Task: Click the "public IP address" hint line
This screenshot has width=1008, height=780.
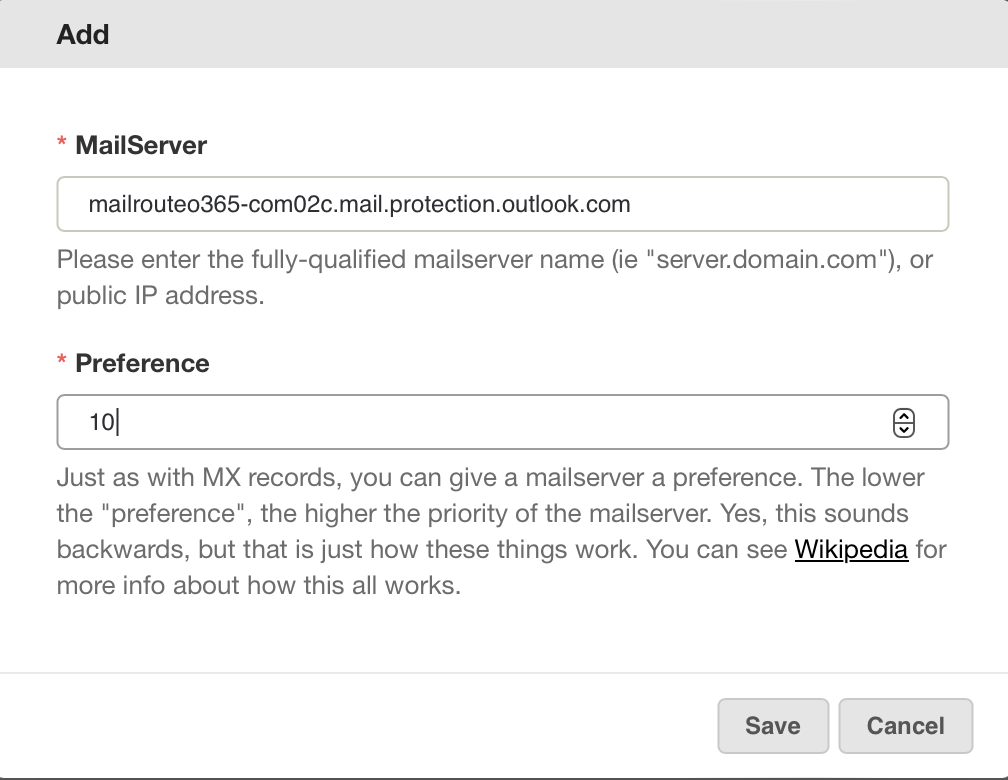Action: (x=161, y=295)
